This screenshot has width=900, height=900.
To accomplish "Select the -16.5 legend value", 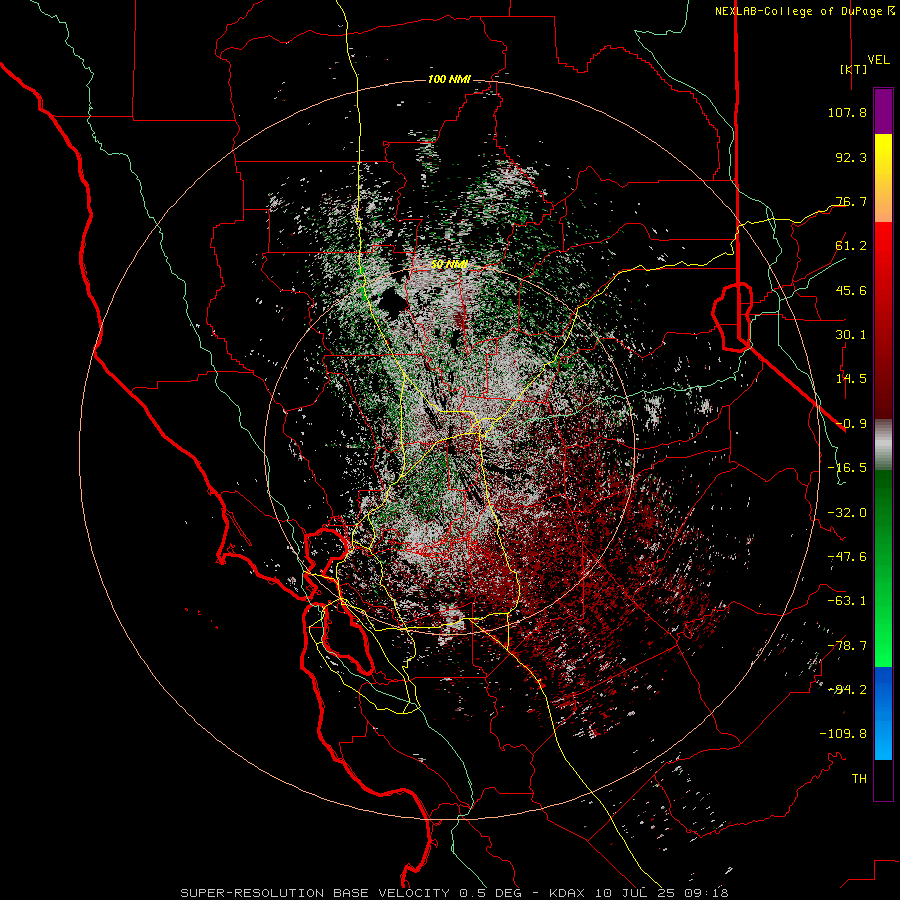I will [847, 468].
